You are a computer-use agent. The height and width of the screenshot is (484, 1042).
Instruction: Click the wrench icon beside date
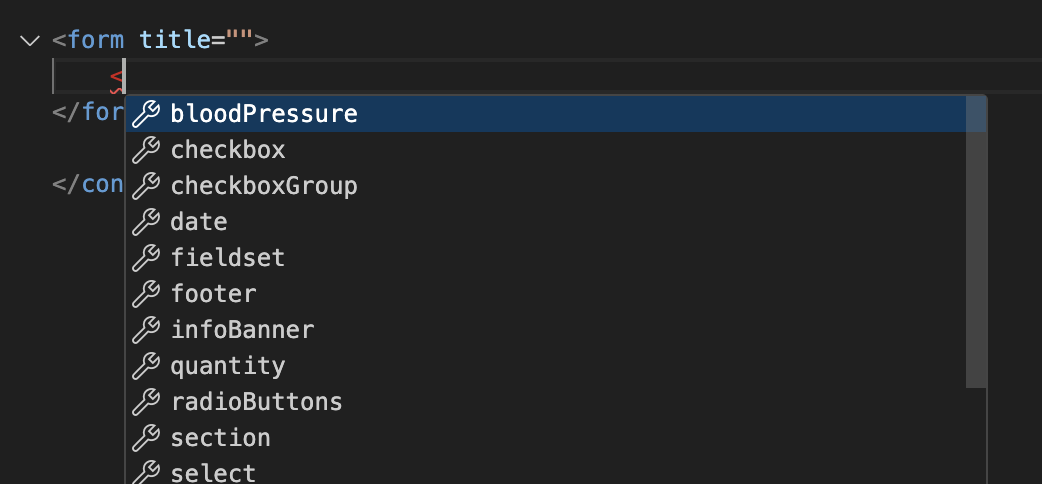point(147,222)
